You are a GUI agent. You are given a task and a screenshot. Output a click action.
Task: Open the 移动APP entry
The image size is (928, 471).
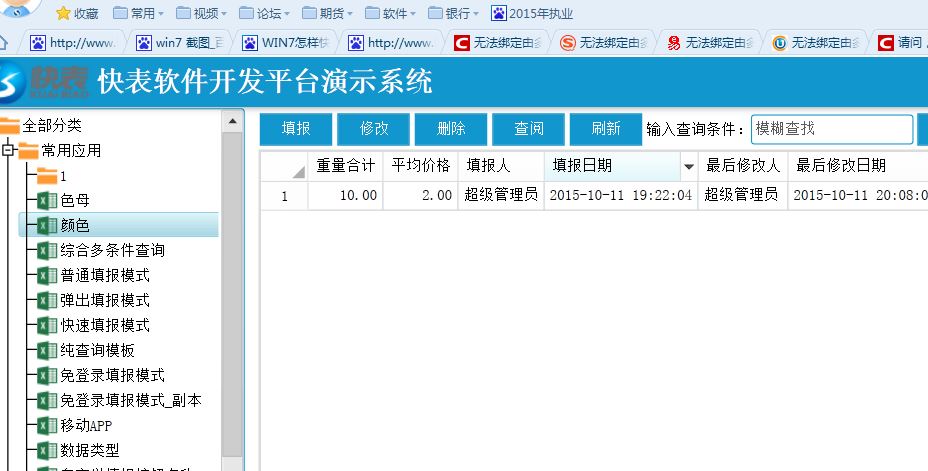click(86, 425)
